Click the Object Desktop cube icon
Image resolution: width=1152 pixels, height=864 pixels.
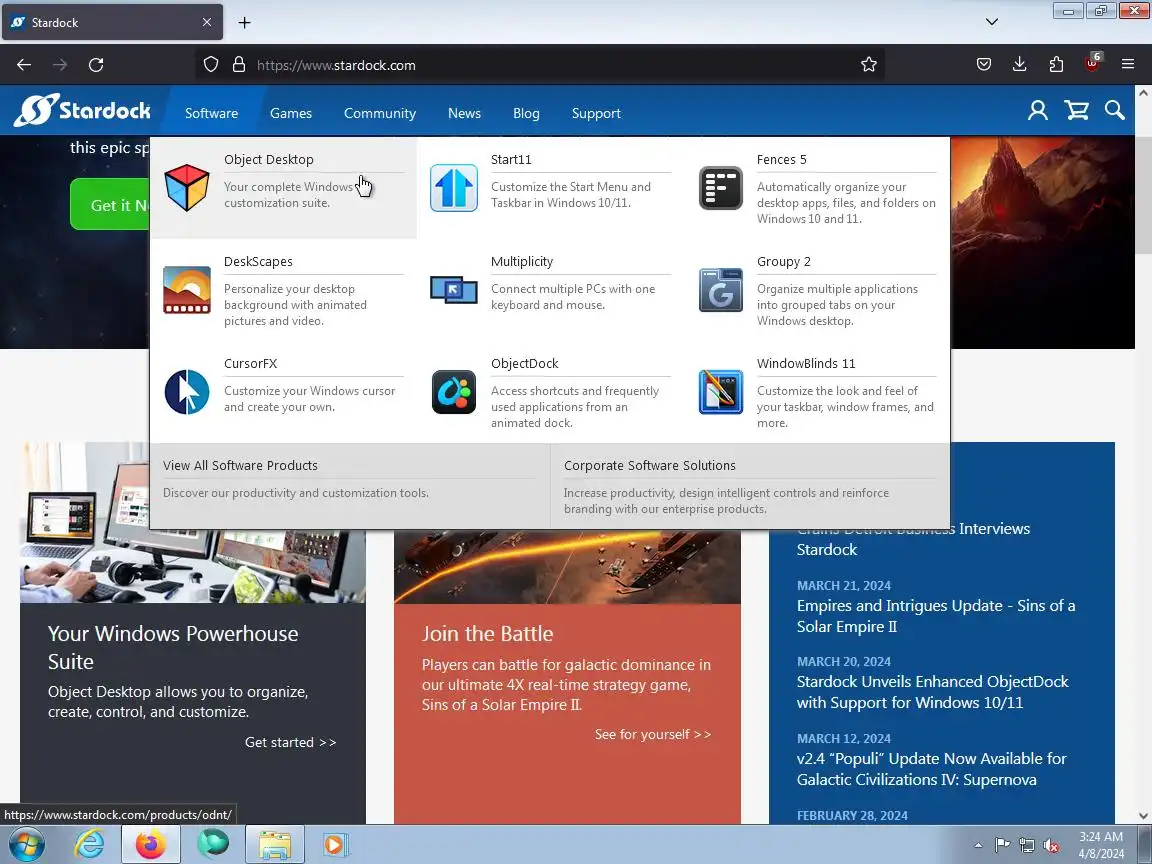pyautogui.click(x=187, y=188)
